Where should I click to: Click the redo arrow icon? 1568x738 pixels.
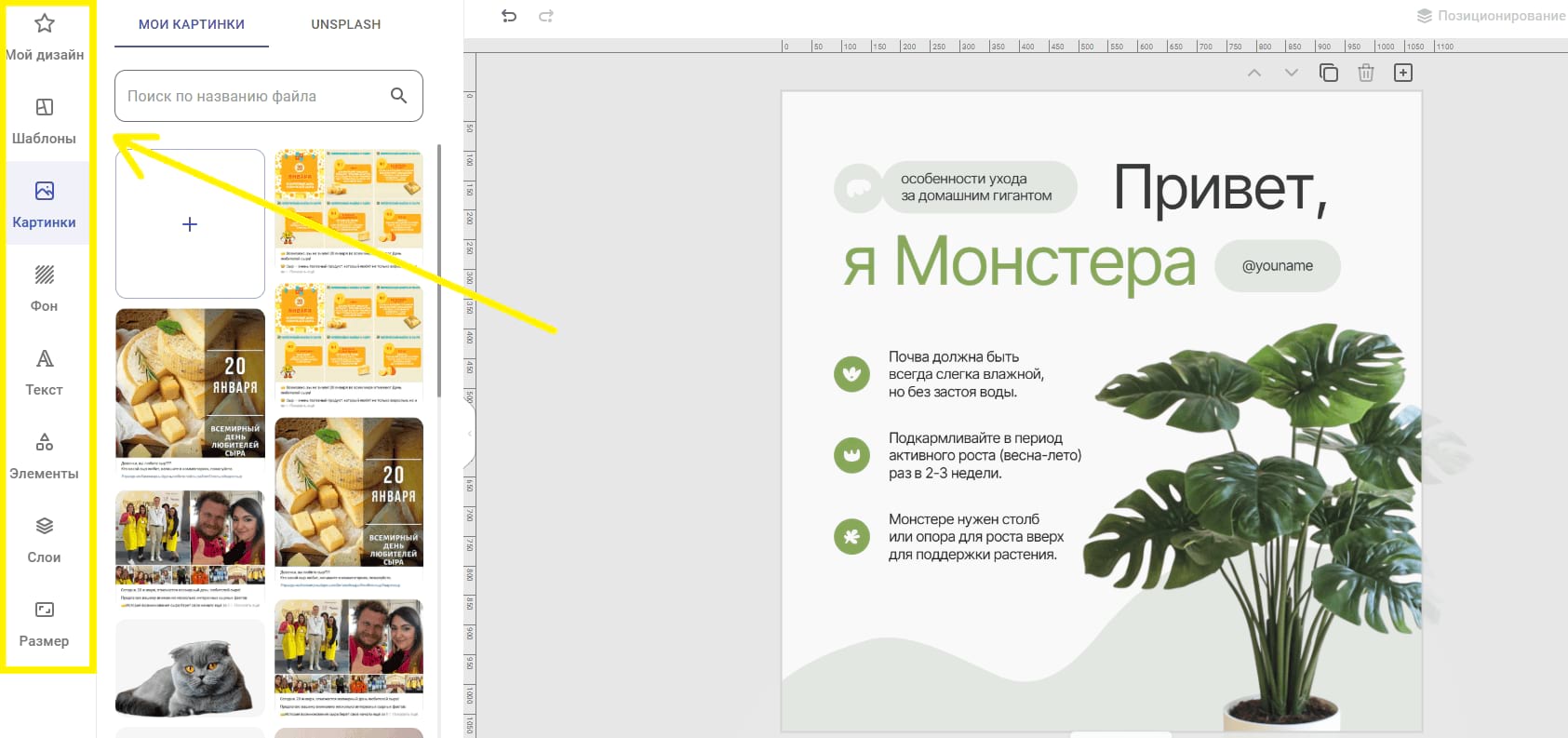click(x=546, y=16)
